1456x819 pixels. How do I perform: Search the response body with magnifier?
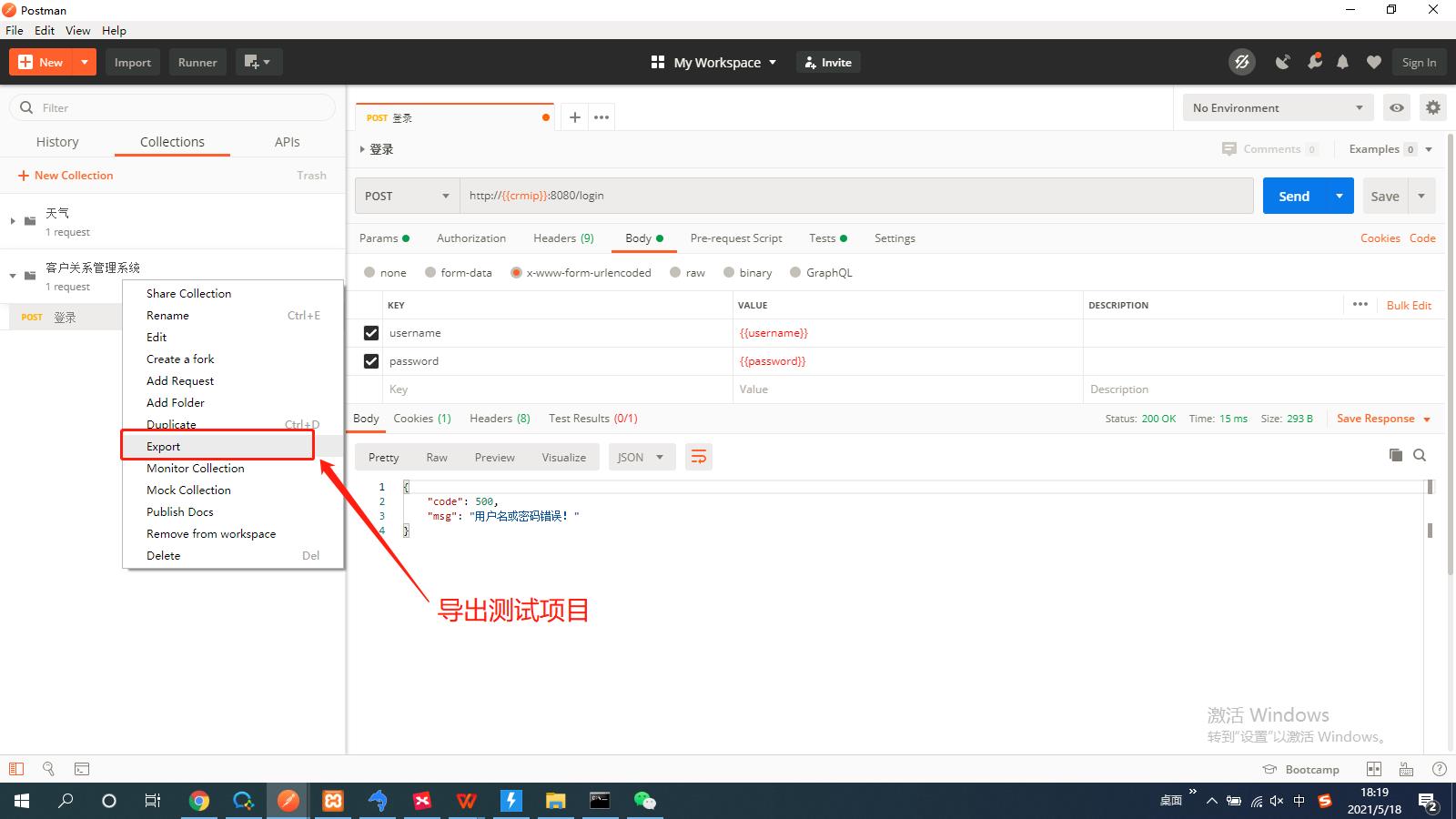click(1420, 455)
